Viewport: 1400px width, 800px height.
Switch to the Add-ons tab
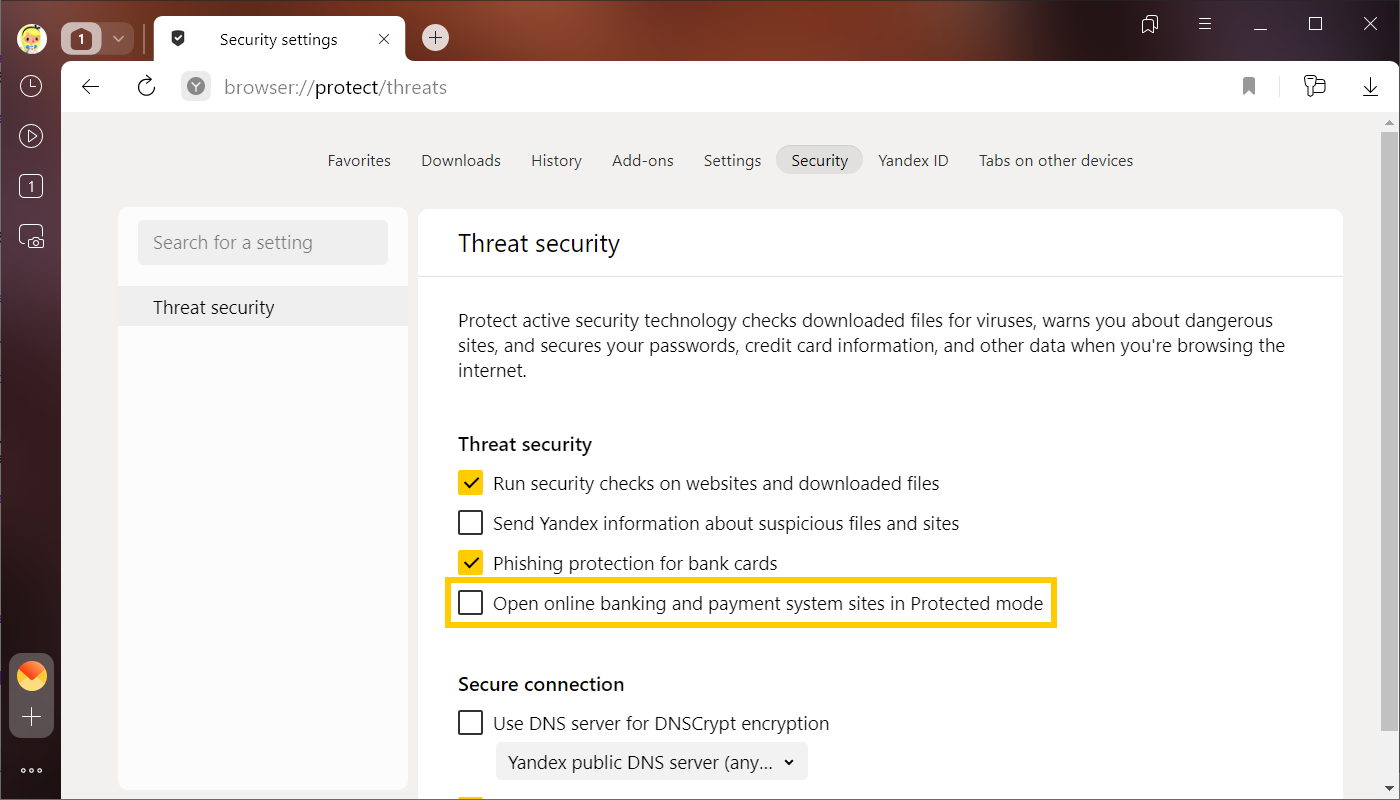643,160
